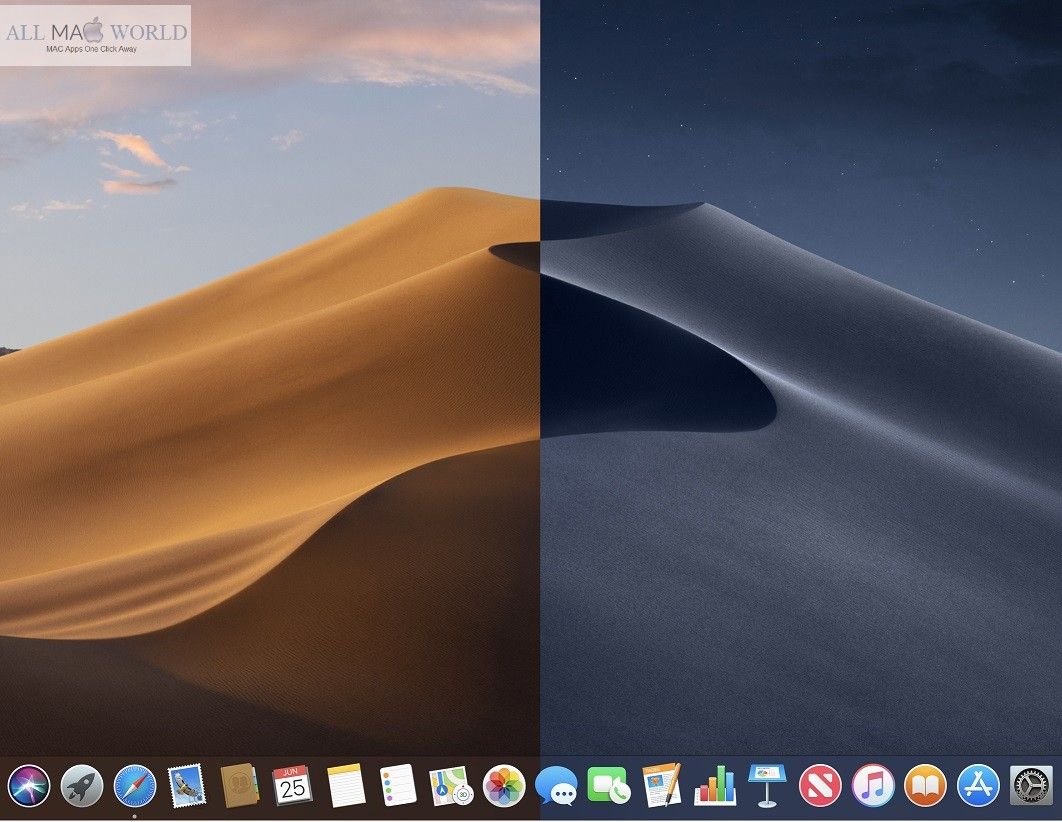Open the Mail stamp icon
Screen dimensions: 1062x822
click(186, 785)
